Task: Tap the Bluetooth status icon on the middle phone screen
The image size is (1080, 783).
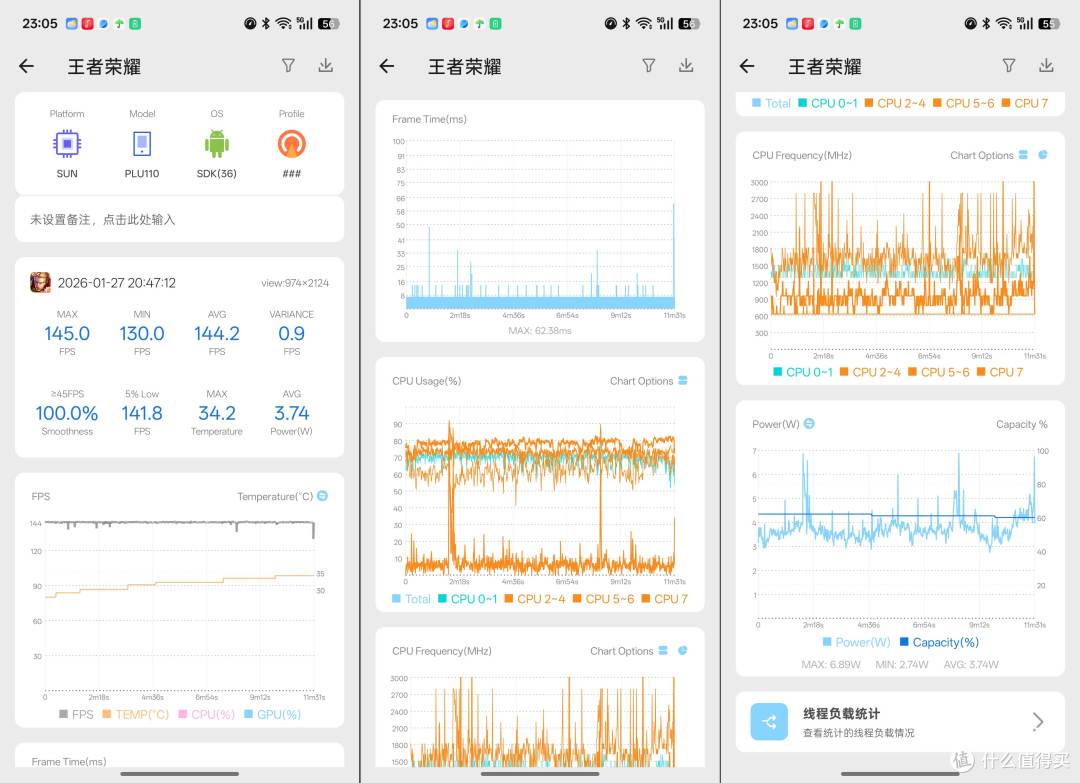Action: 626,23
